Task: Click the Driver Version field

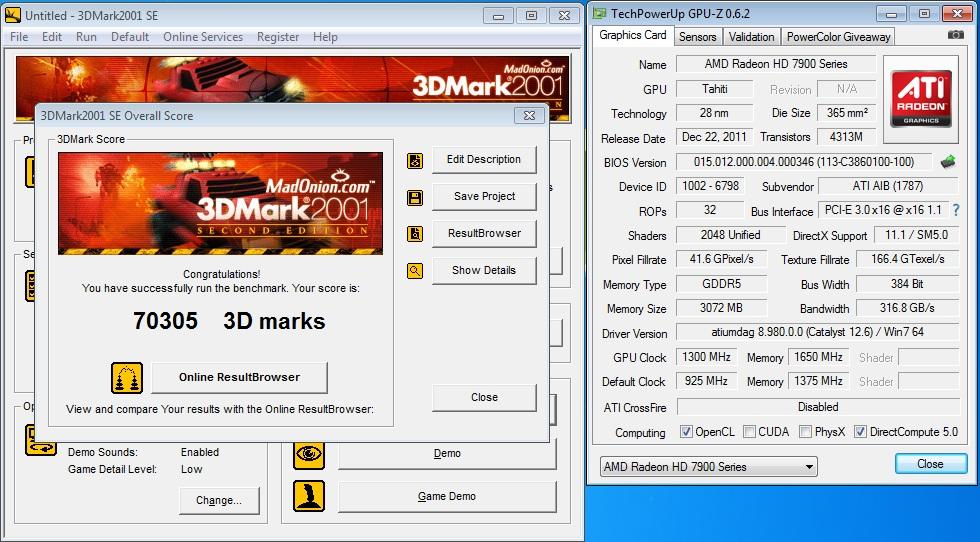Action: (x=818, y=332)
